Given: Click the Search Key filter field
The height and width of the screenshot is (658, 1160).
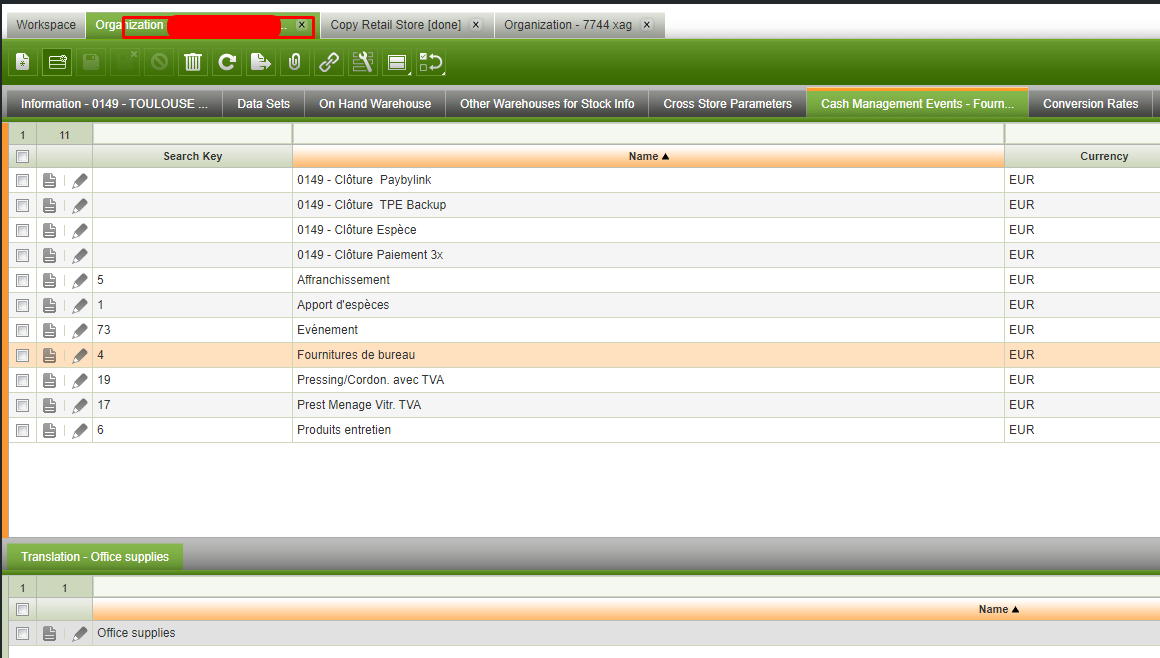Looking at the screenshot, I should point(192,135).
